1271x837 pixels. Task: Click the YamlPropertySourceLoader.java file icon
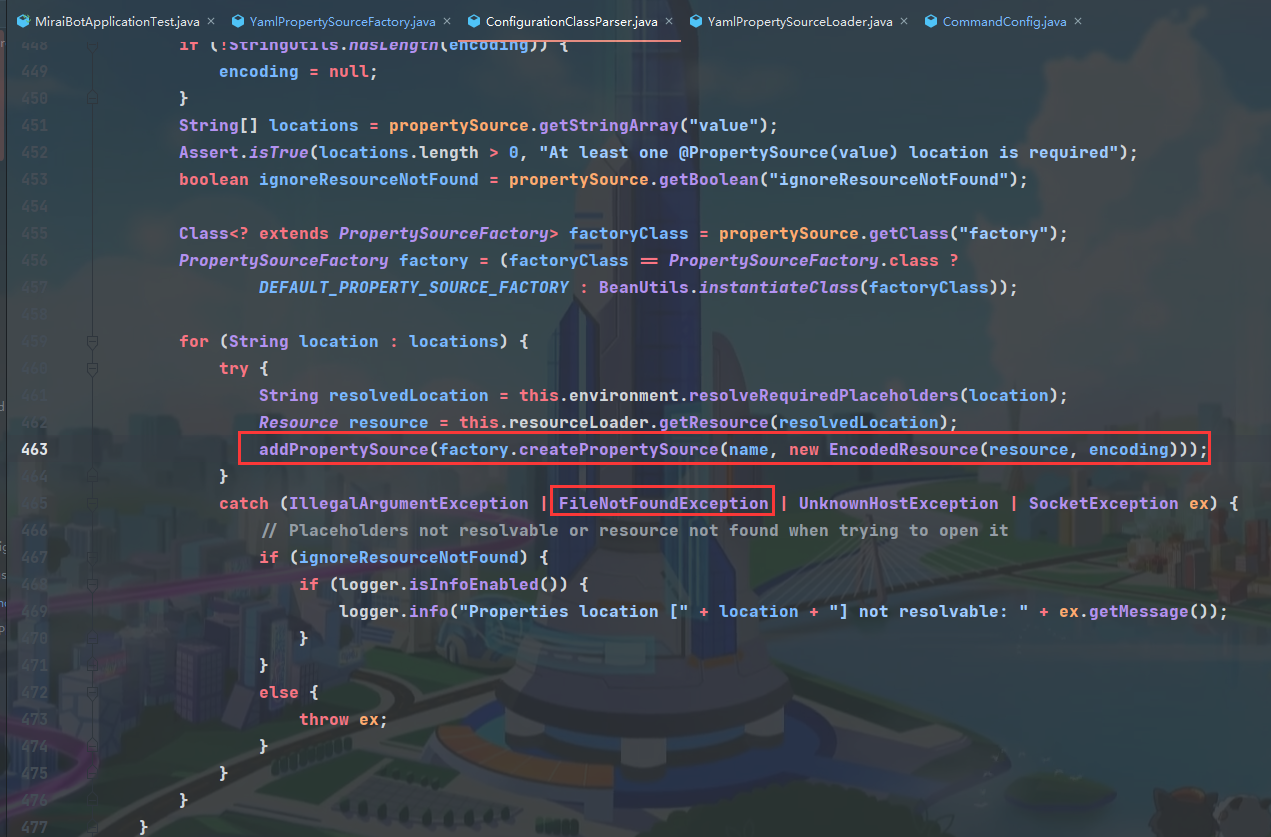(x=694, y=21)
